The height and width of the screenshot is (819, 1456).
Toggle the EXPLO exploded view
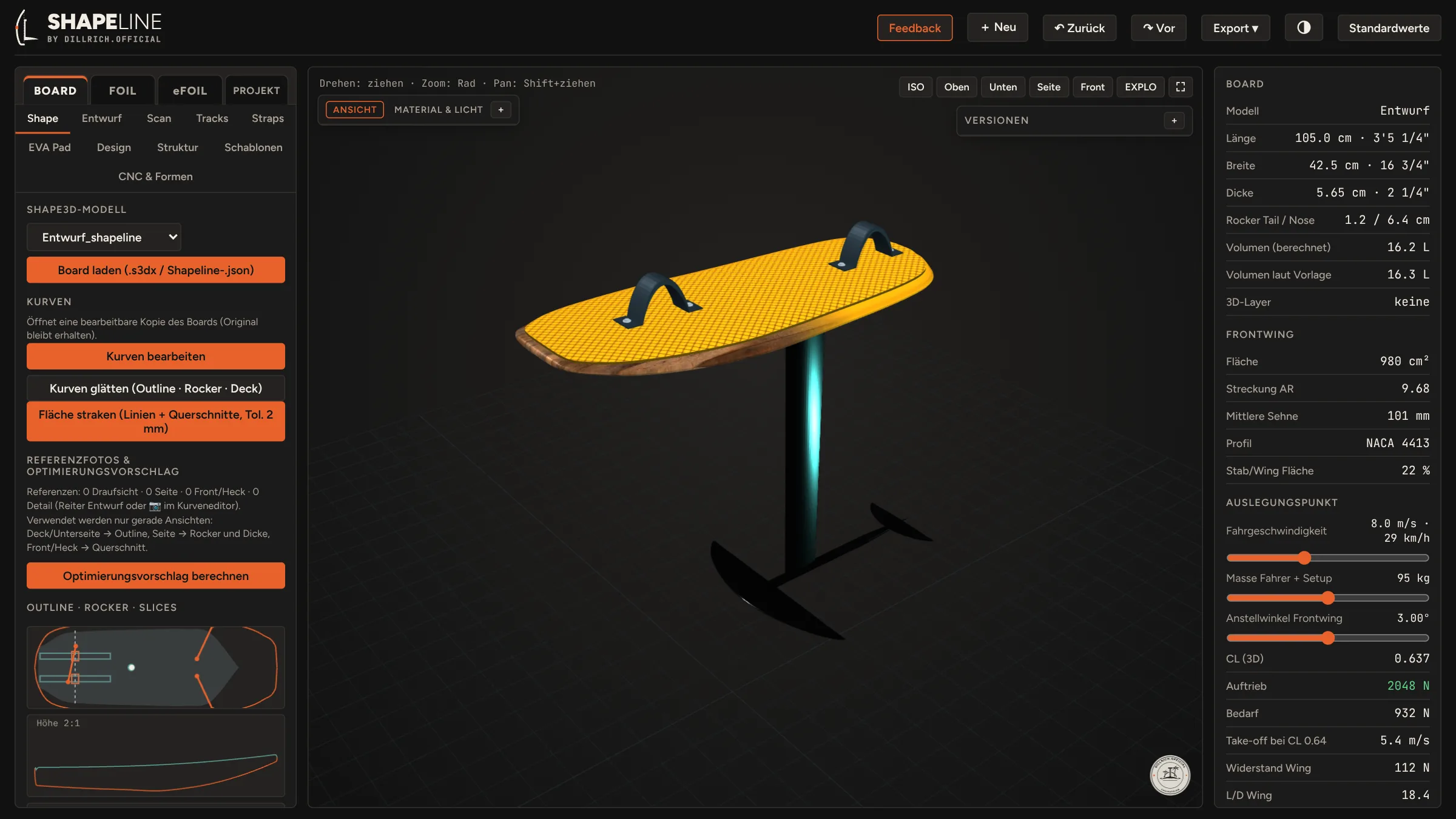(x=1141, y=87)
